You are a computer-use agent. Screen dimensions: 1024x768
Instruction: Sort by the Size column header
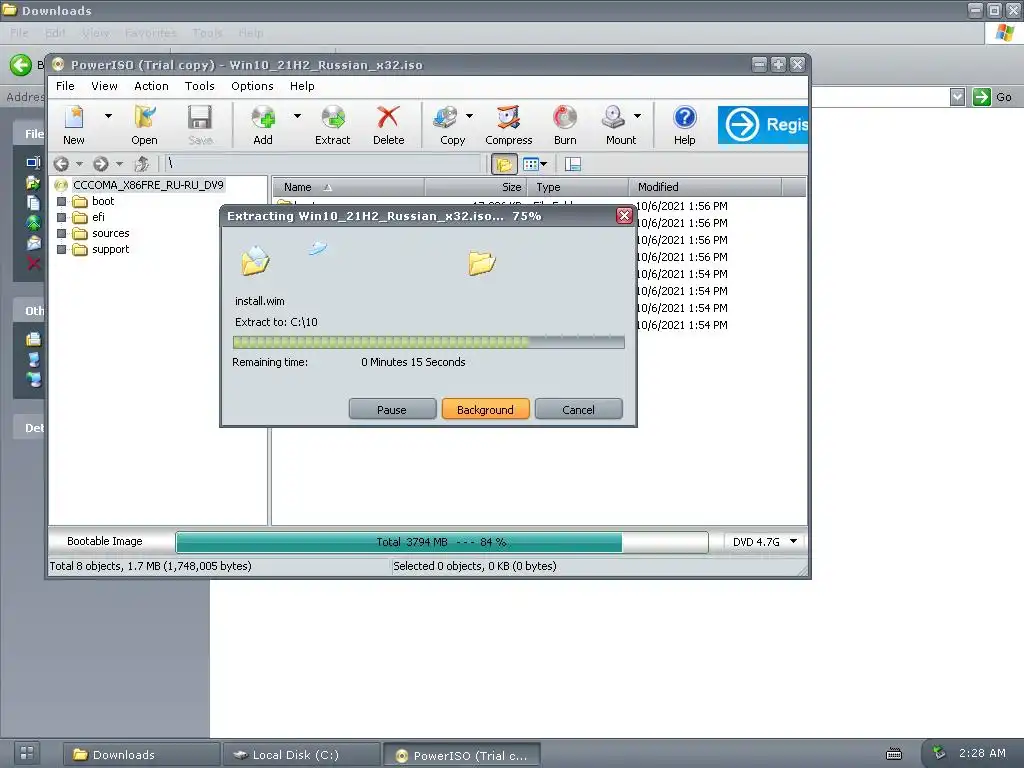coord(476,187)
